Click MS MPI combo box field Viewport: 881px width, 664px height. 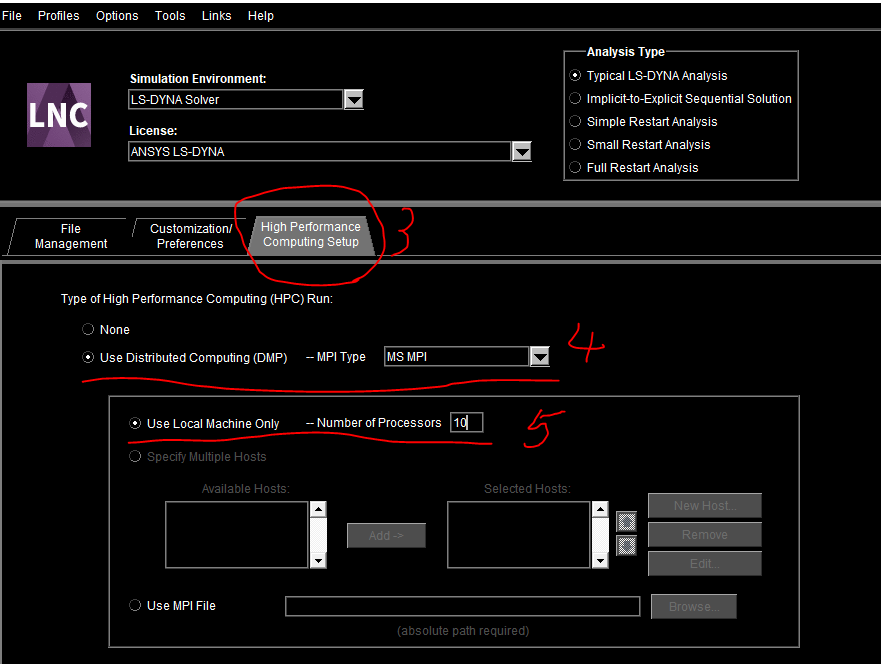coord(457,357)
